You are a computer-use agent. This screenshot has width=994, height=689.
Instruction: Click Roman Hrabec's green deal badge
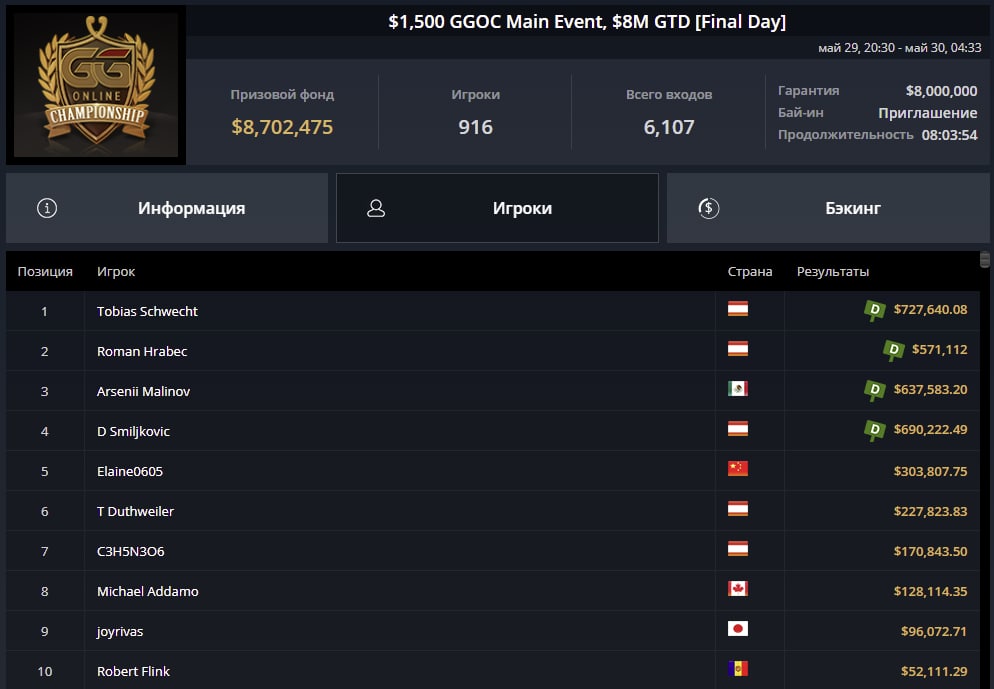893,350
